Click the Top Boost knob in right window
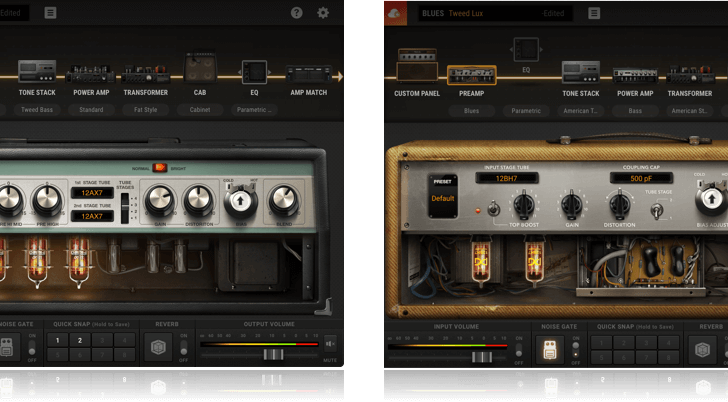Image resolution: width=728 pixels, height=402 pixels. 523,204
